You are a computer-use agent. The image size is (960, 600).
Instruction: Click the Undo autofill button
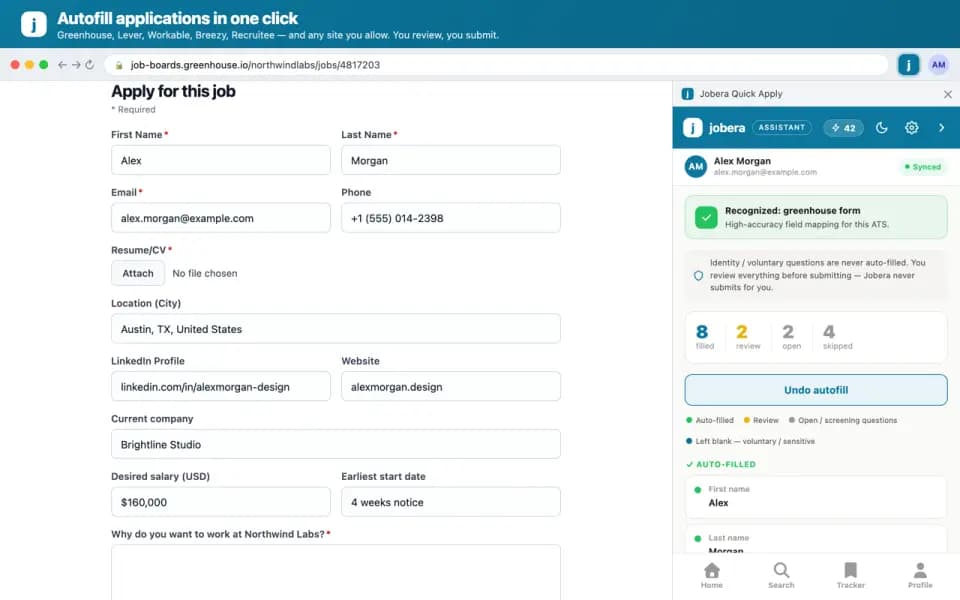coord(816,390)
